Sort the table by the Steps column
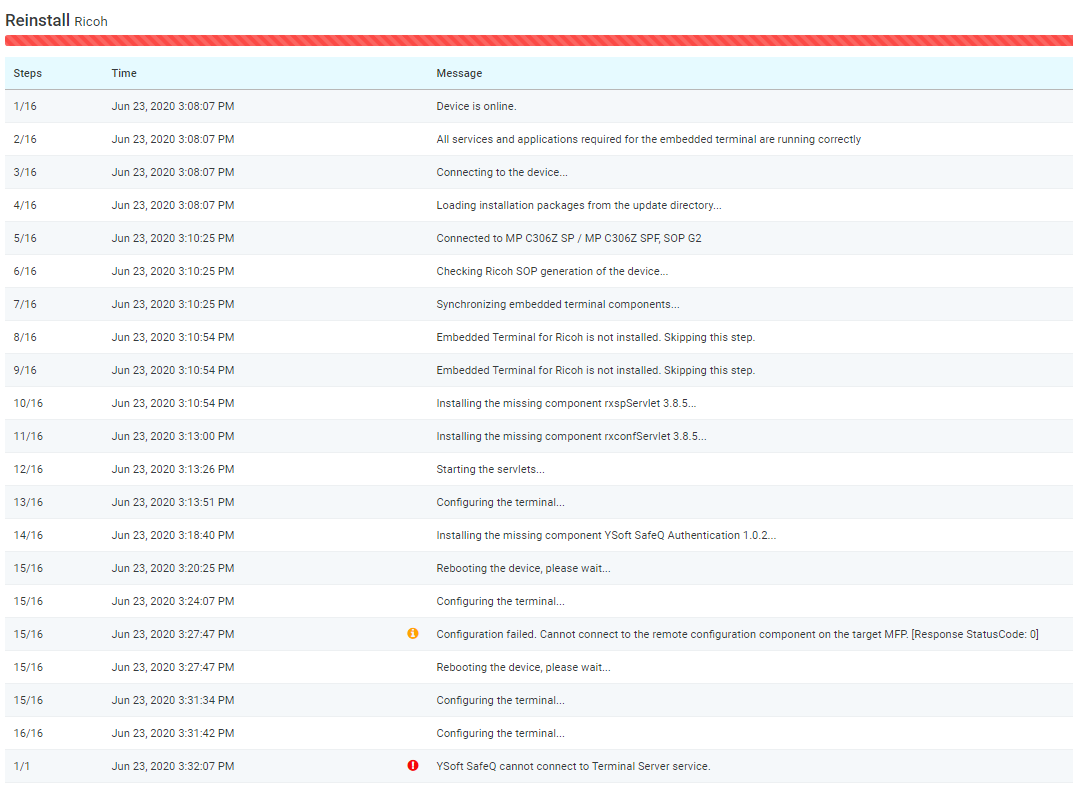The image size is (1073, 796). [x=27, y=72]
